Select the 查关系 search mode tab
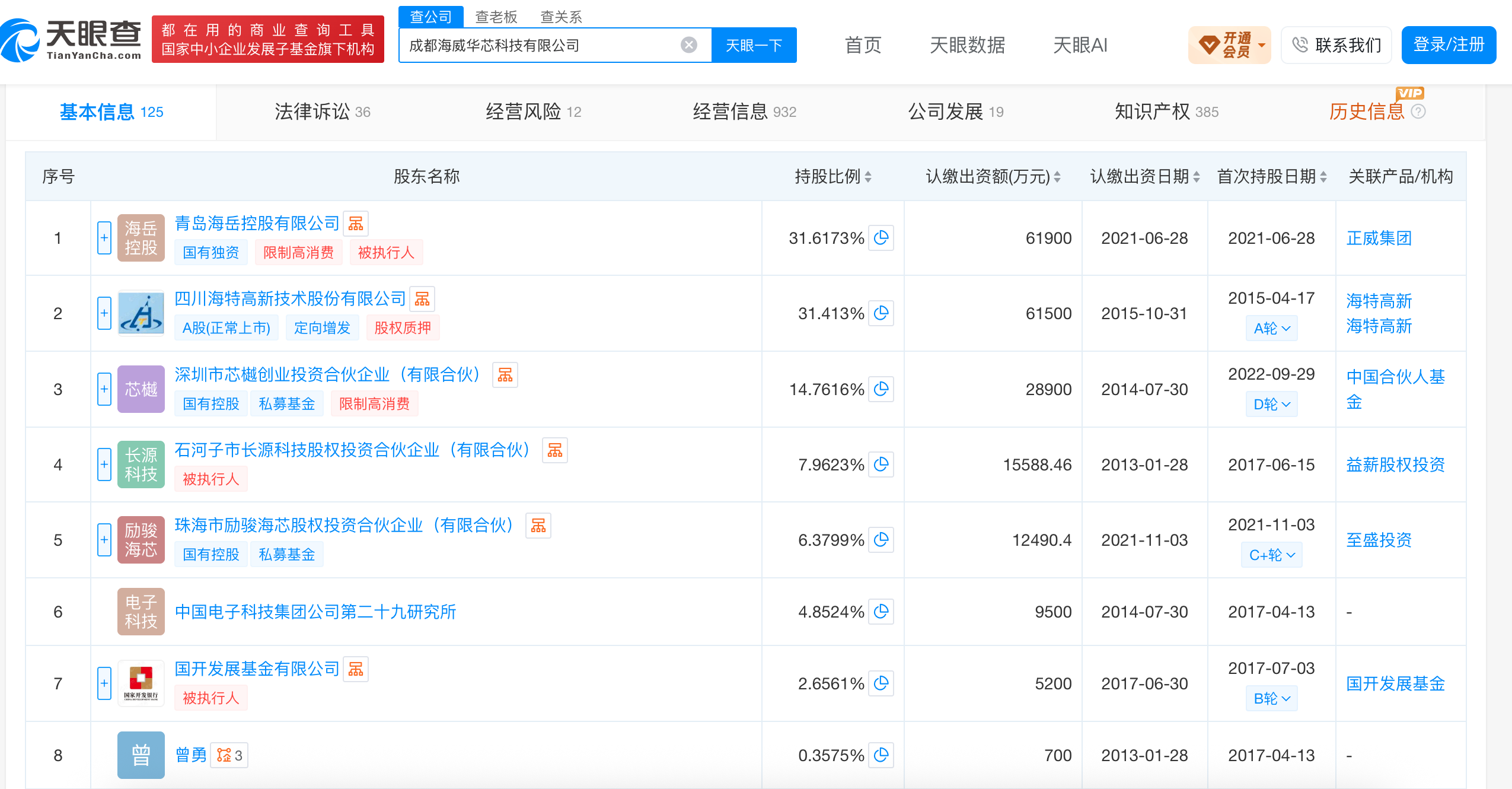Image resolution: width=1512 pixels, height=789 pixels. 561,17
